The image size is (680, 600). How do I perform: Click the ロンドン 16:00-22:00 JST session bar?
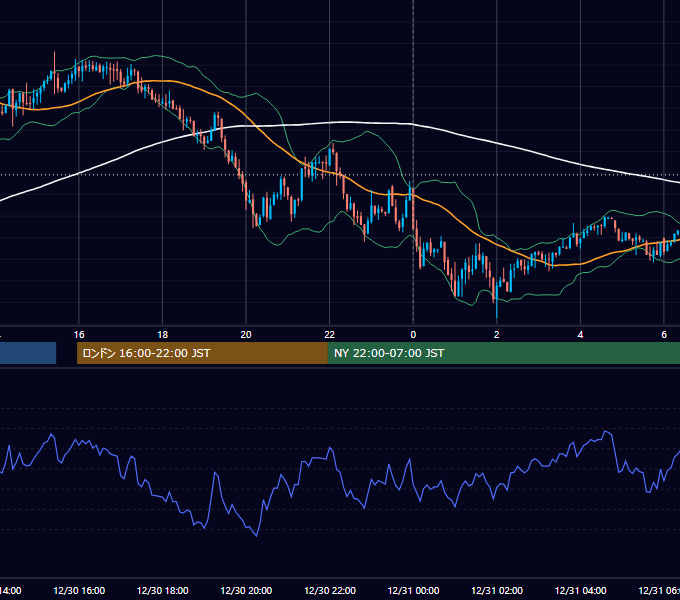coord(202,353)
